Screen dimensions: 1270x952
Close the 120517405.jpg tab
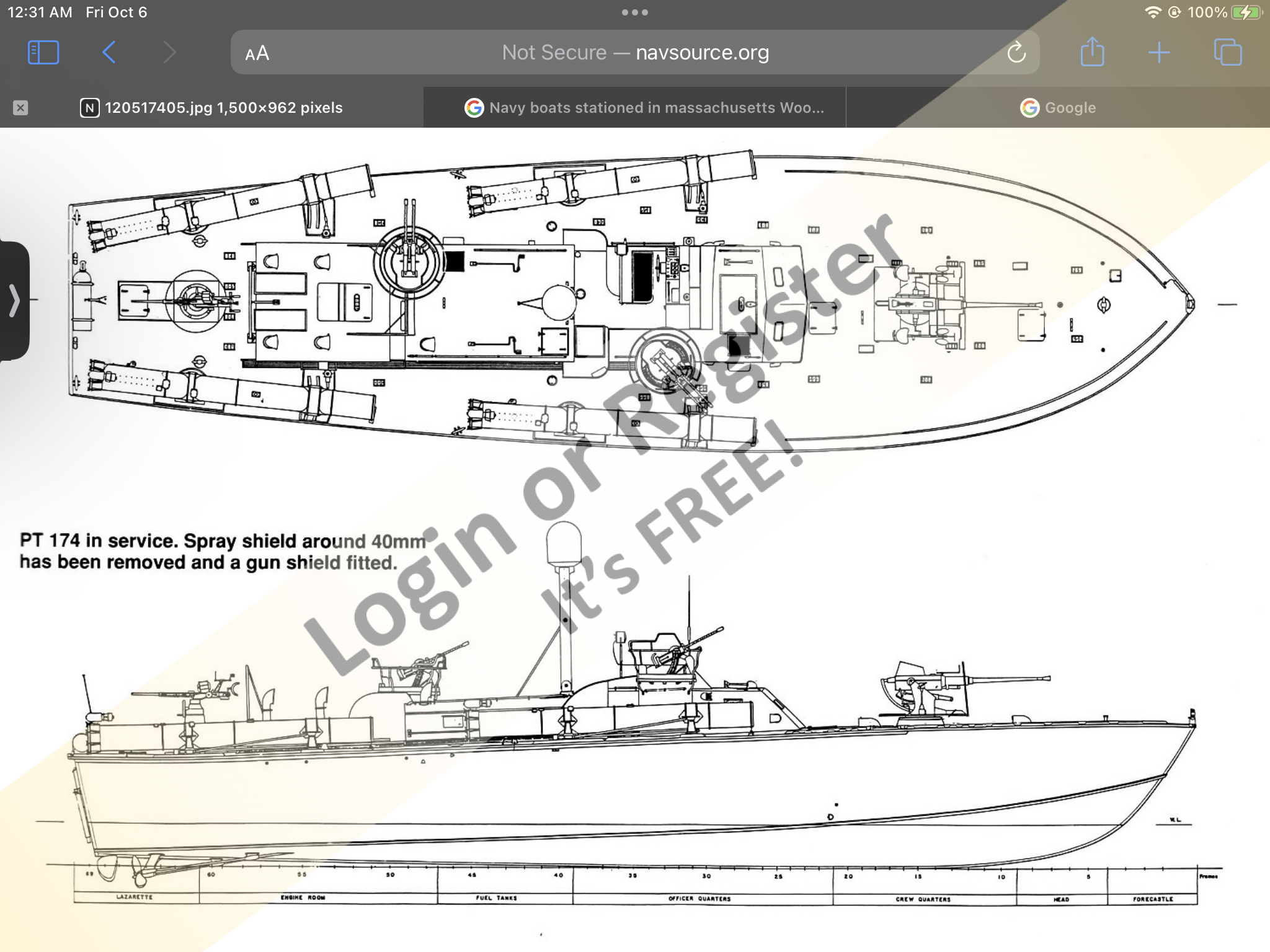click(20, 108)
